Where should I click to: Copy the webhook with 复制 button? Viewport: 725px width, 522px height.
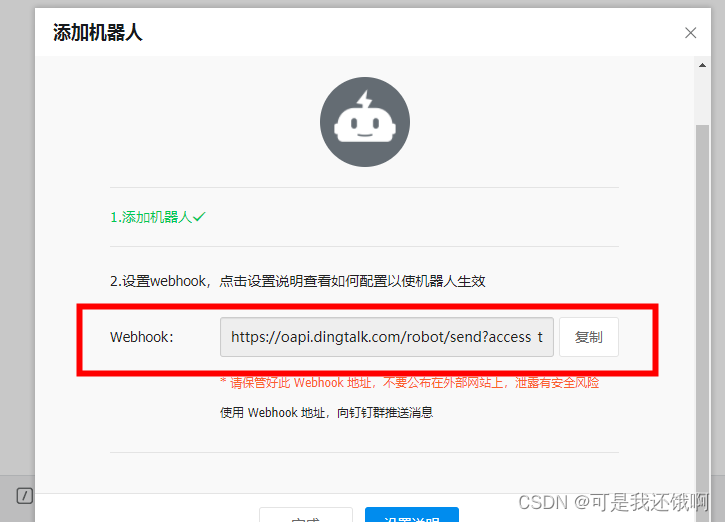(589, 337)
